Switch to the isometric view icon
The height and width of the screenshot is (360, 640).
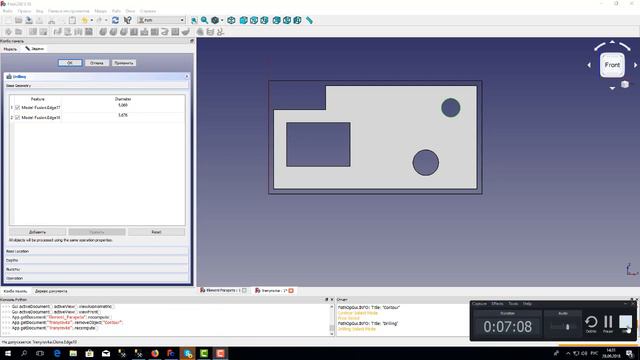(x=231, y=20)
